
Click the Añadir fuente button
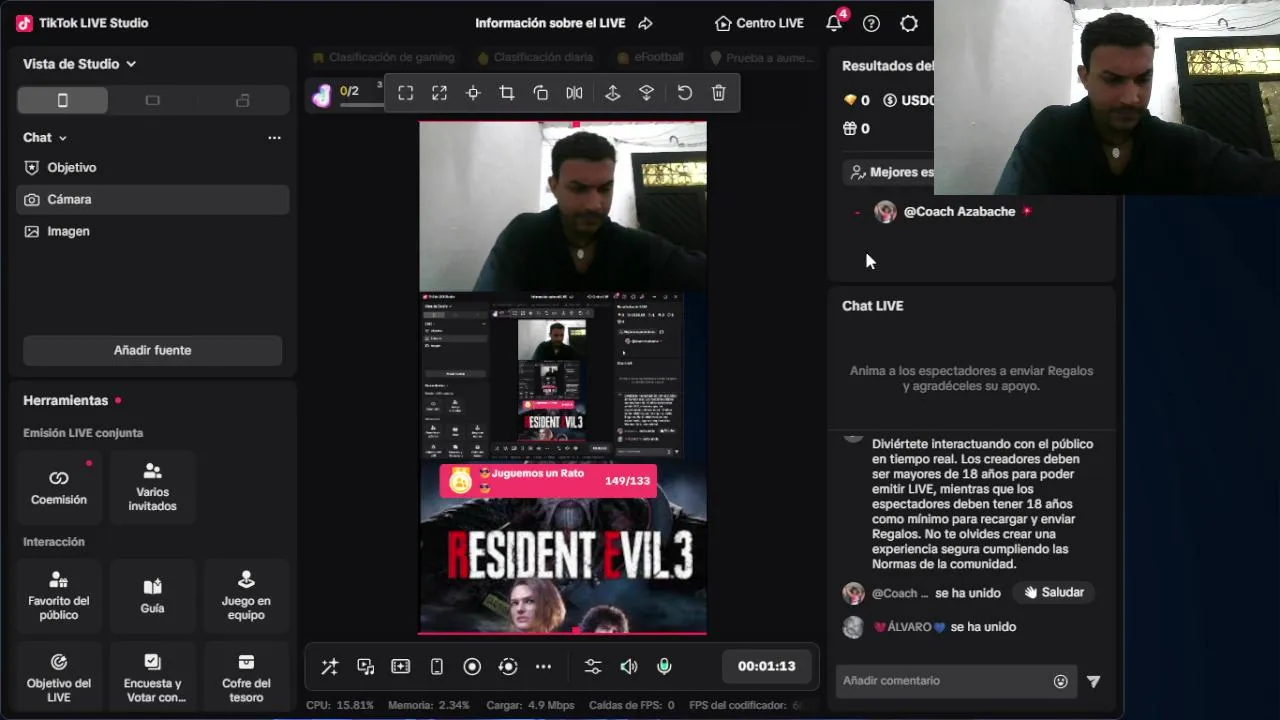tap(152, 350)
